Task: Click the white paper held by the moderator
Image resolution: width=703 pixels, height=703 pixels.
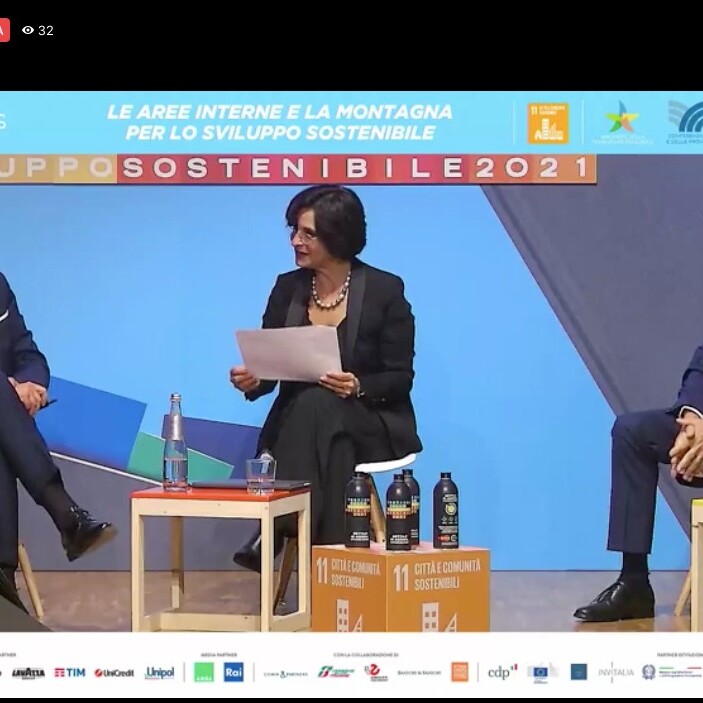Action: pos(288,353)
